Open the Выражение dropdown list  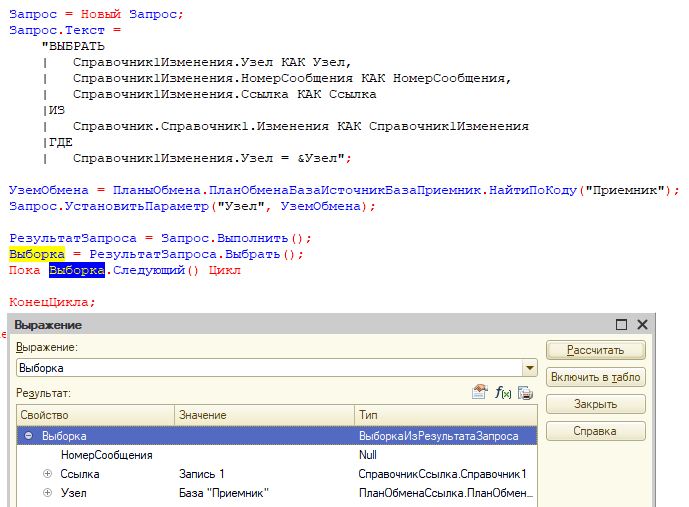[529, 368]
